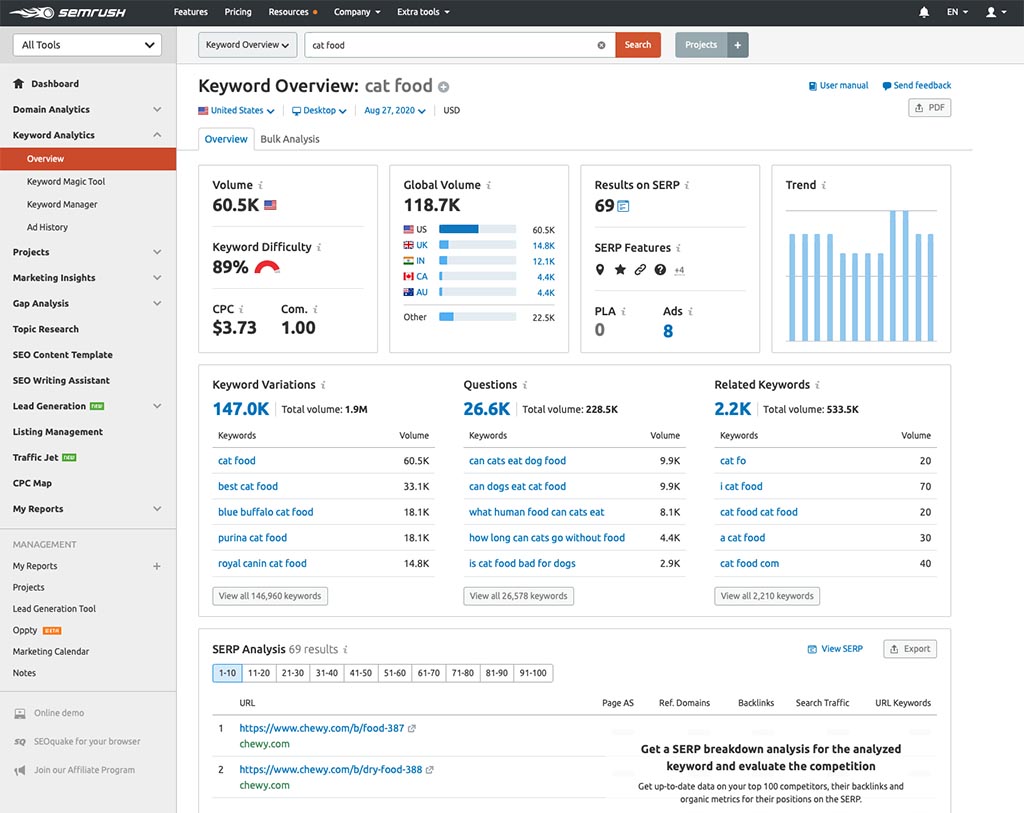The image size is (1024, 813).
Task: Open external link icon for chewy food-387 URL
Action: 411,728
